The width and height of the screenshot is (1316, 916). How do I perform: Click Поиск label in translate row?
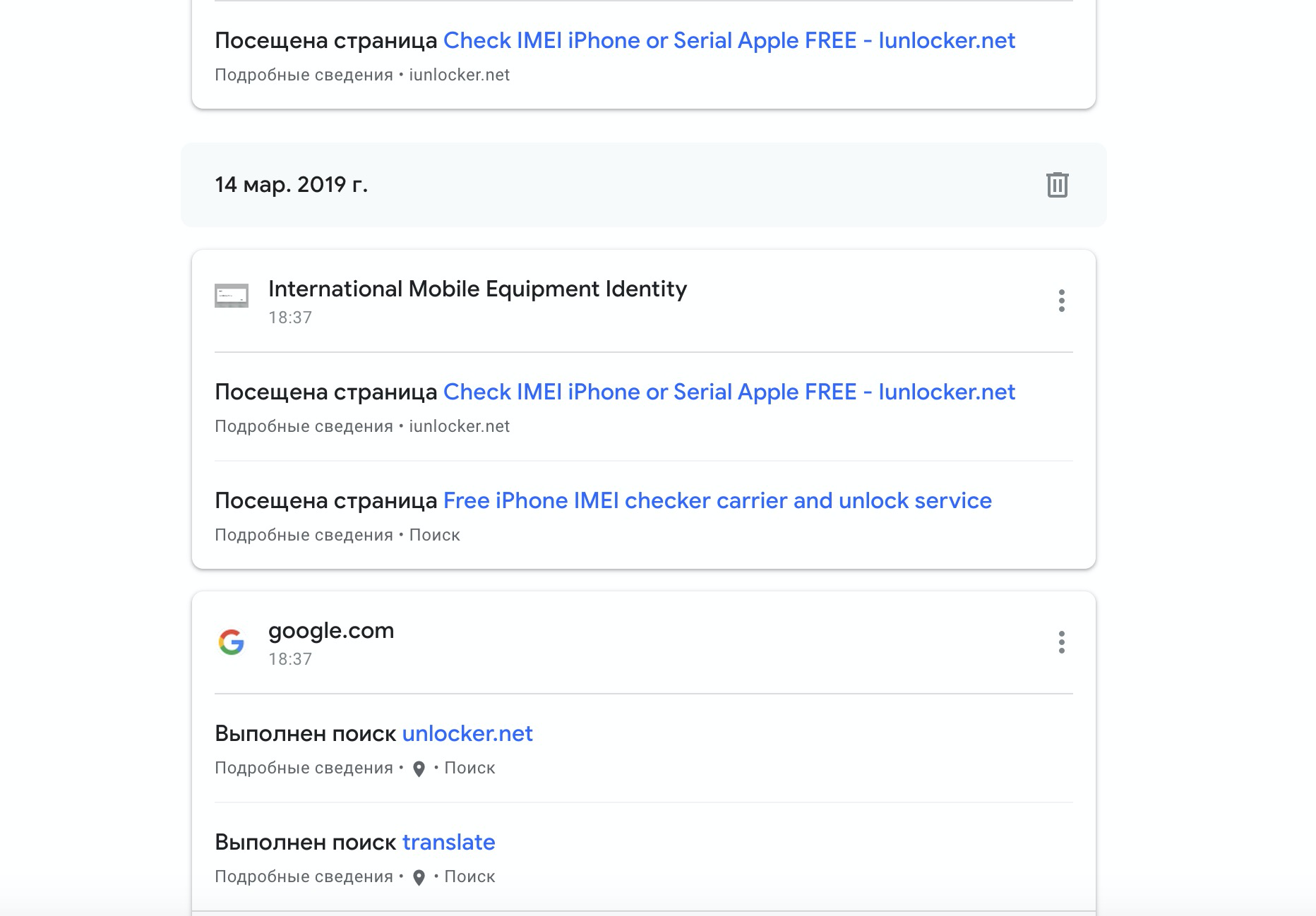(x=469, y=876)
